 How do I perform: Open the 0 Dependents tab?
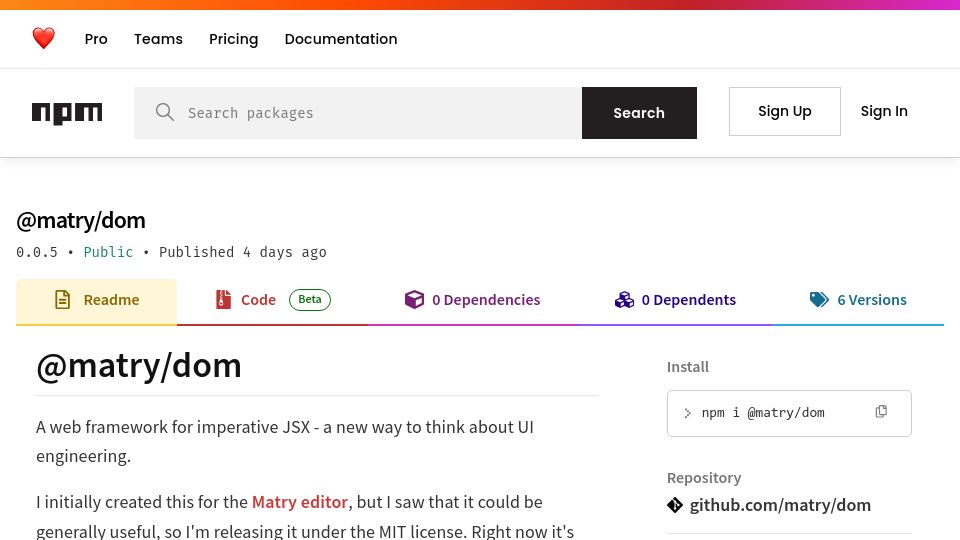(675, 300)
